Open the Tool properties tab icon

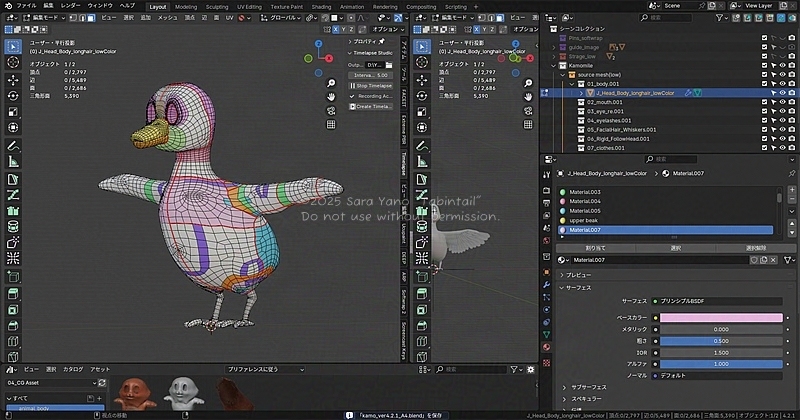(x=546, y=175)
